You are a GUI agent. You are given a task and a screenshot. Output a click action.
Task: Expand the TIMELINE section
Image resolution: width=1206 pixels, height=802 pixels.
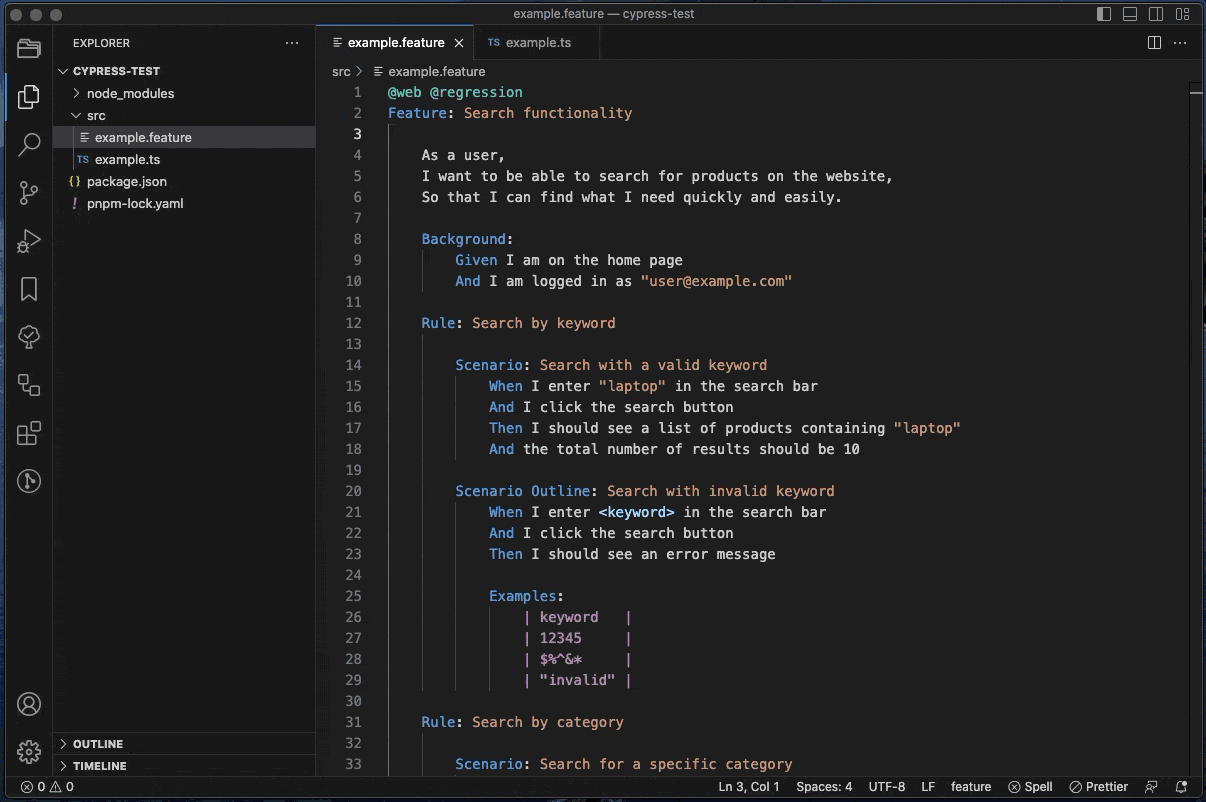click(185, 766)
